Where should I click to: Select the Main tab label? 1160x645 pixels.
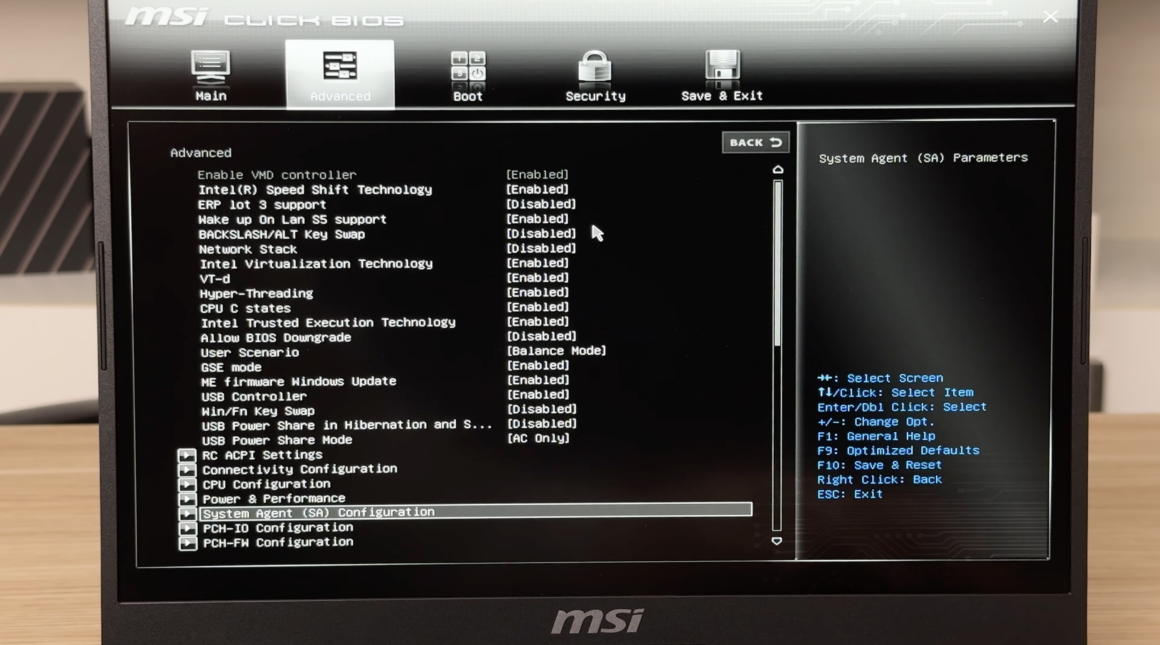(211, 96)
